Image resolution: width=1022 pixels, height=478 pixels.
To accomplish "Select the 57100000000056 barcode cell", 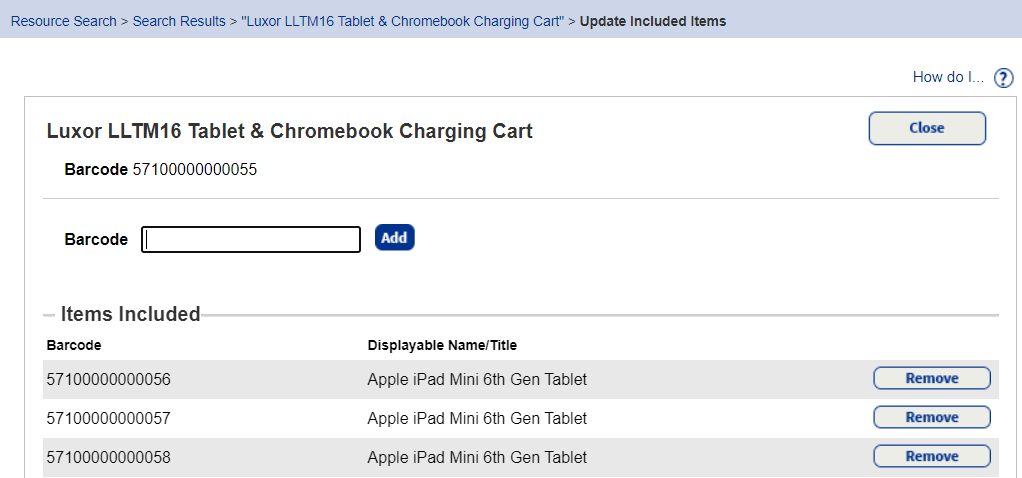I will (108, 379).
